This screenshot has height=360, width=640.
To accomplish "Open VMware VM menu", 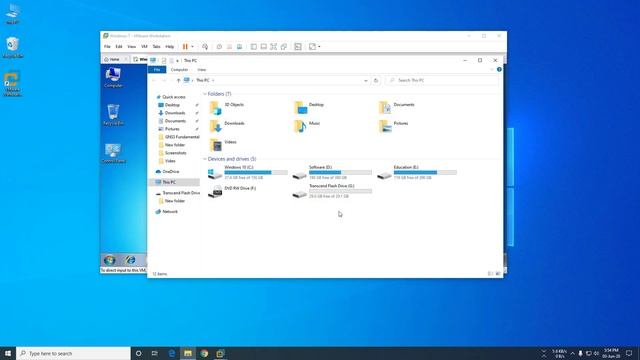I will (144, 47).
